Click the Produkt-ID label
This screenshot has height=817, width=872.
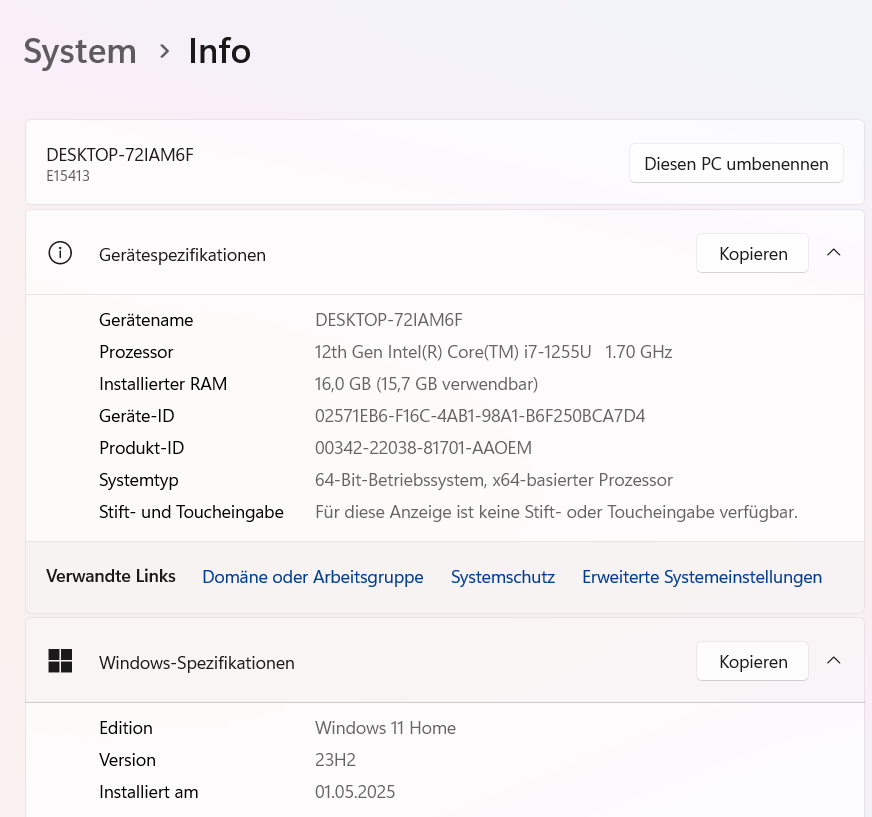pos(142,448)
